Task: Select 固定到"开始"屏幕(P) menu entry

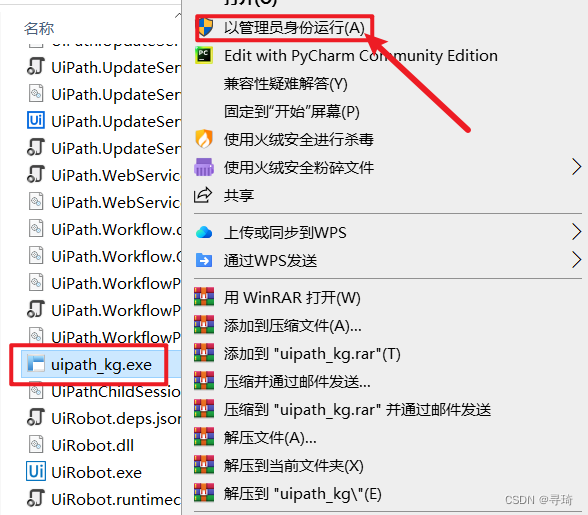Action: 291,112
